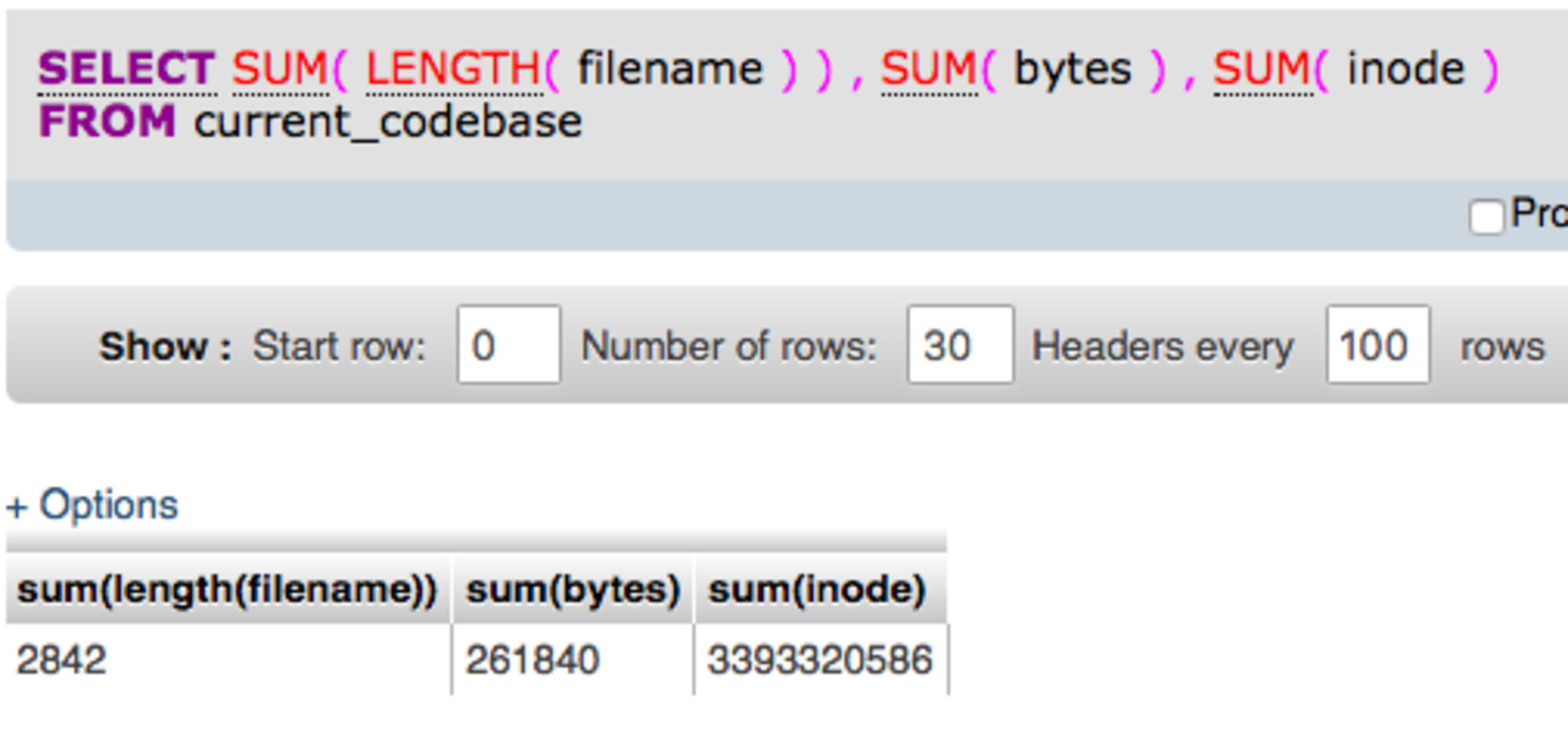Expand the + Options link
Viewport: 1568px width, 748px height.
[x=93, y=505]
